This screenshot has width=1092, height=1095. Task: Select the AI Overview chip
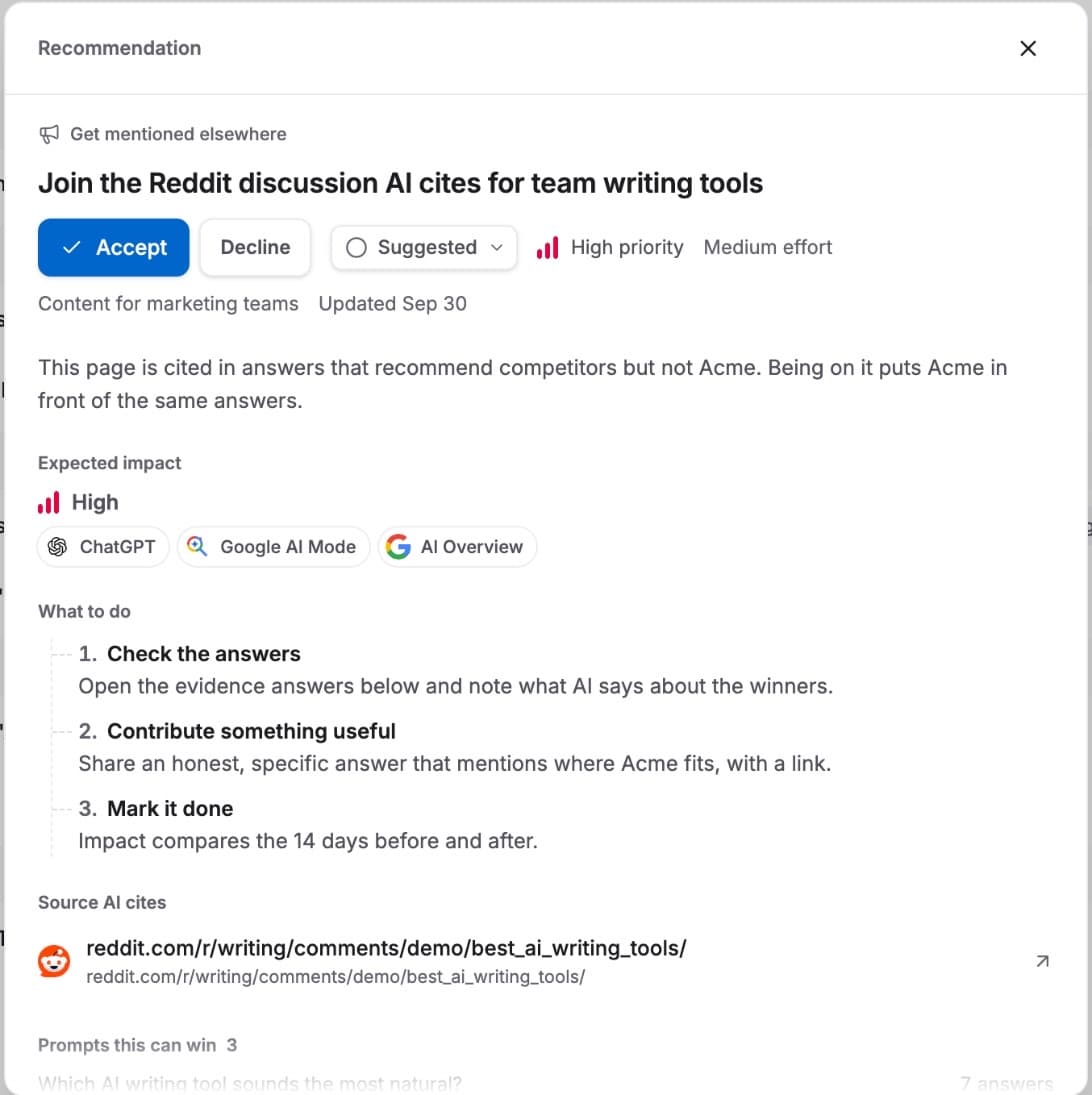coord(457,546)
